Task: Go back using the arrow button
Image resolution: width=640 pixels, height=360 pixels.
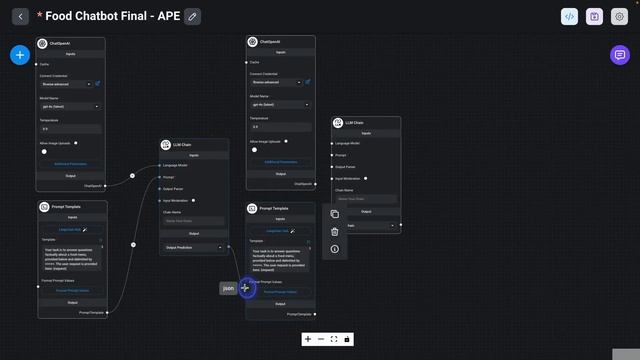Action: coord(20,17)
